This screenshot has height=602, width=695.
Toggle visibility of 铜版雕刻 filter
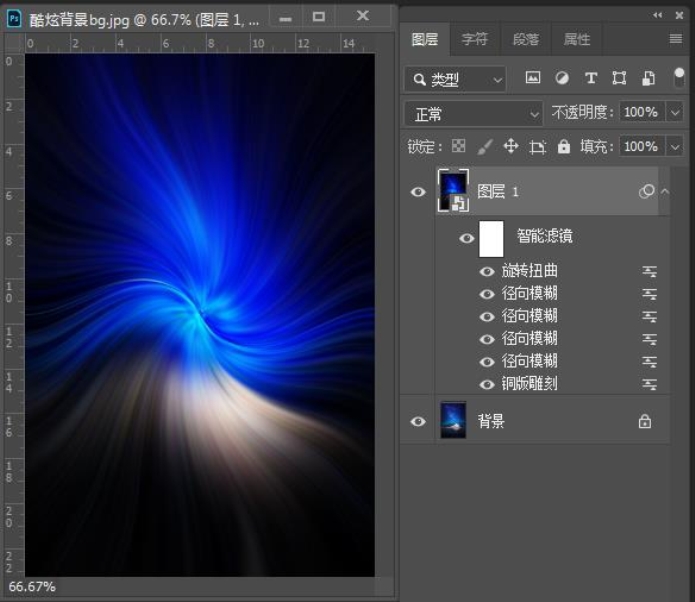[x=487, y=384]
